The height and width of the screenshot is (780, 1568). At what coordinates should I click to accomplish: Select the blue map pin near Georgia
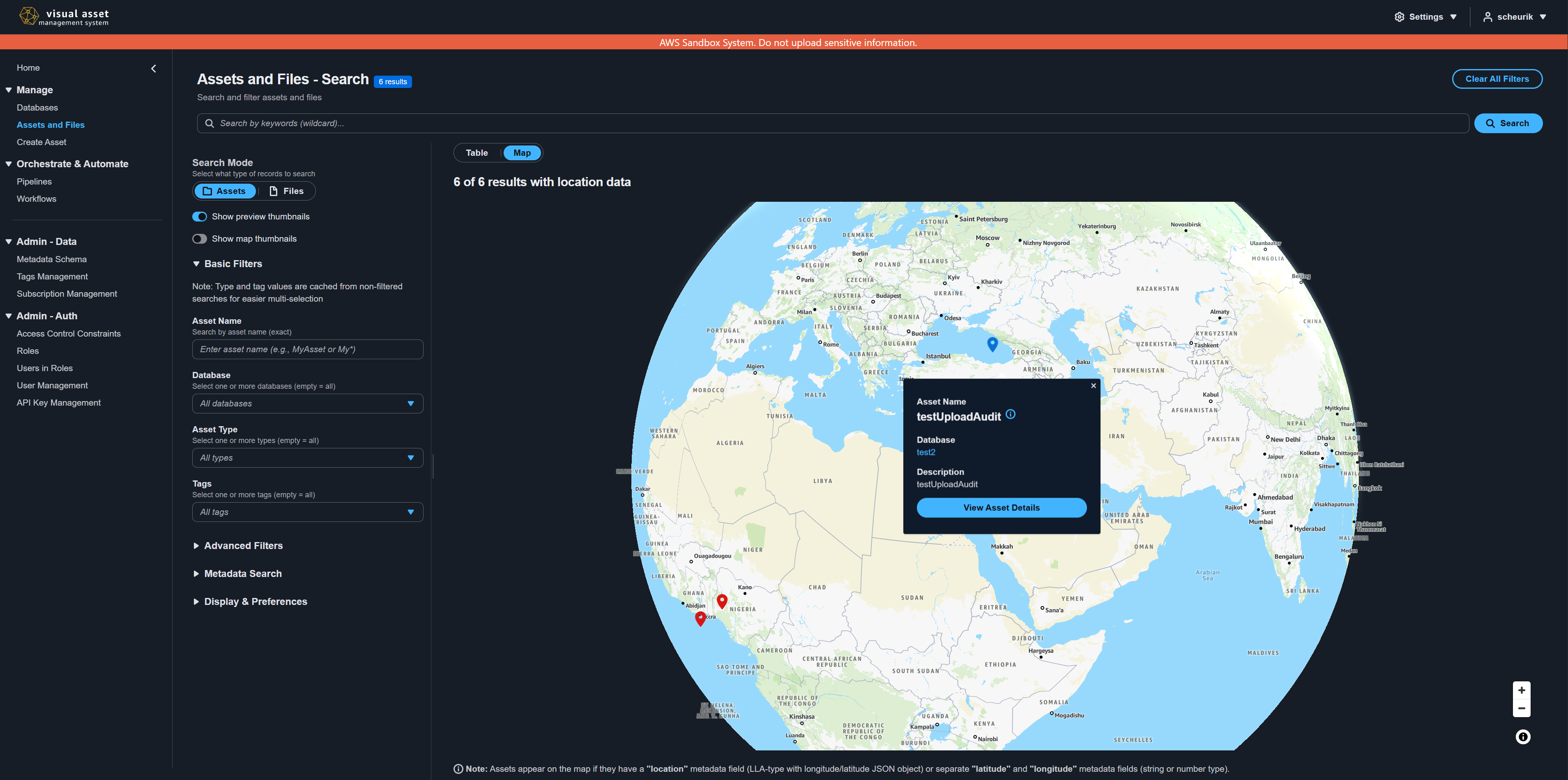coord(992,344)
